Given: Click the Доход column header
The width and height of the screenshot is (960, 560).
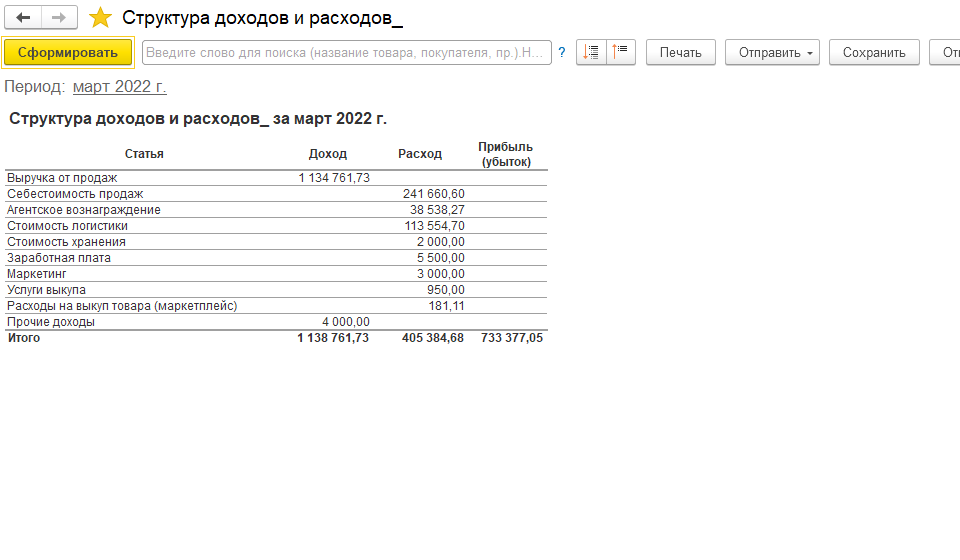Looking at the screenshot, I should tap(328, 154).
